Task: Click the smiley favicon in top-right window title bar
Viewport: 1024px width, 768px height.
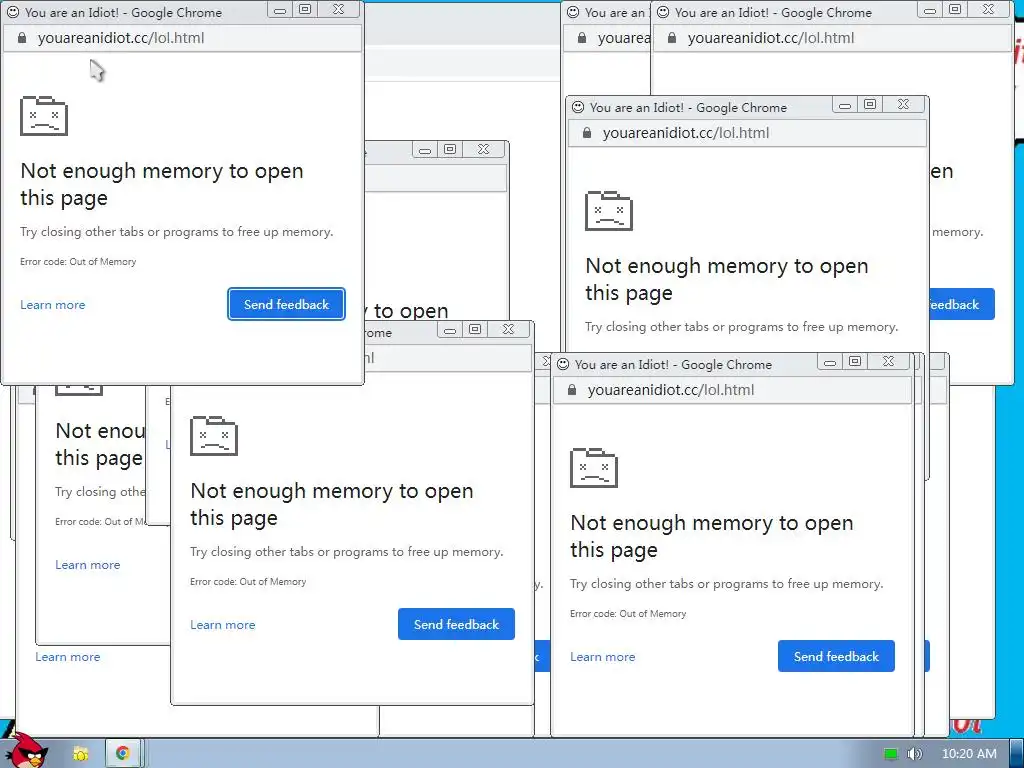Action: pos(663,12)
